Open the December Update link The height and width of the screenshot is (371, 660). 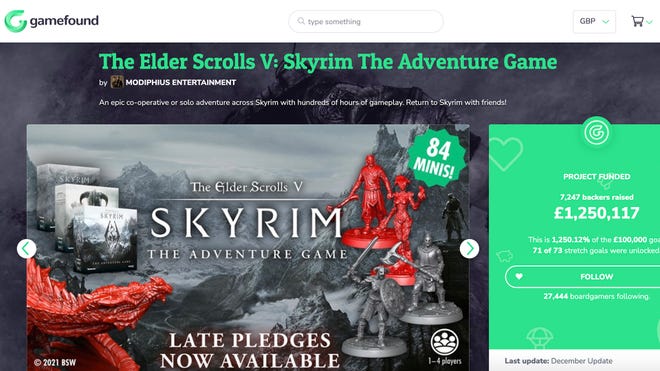point(581,361)
